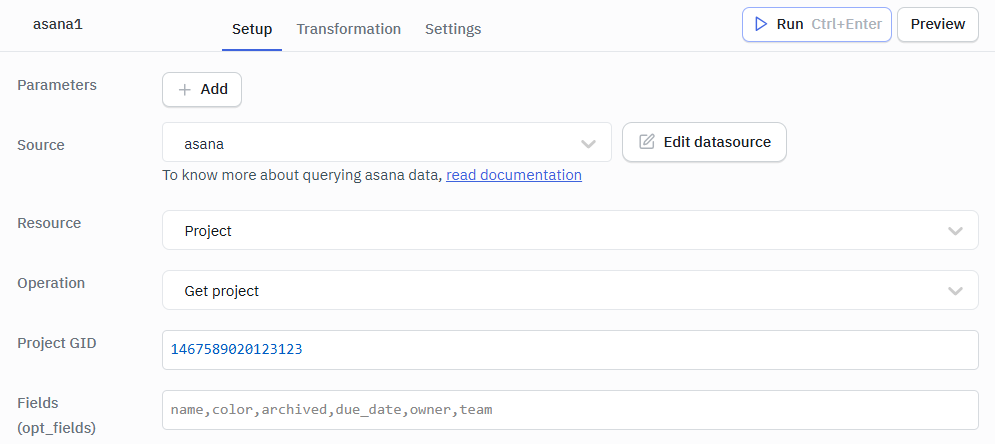The width and height of the screenshot is (995, 444).
Task: Select the query name asana1
Action: coord(58,25)
